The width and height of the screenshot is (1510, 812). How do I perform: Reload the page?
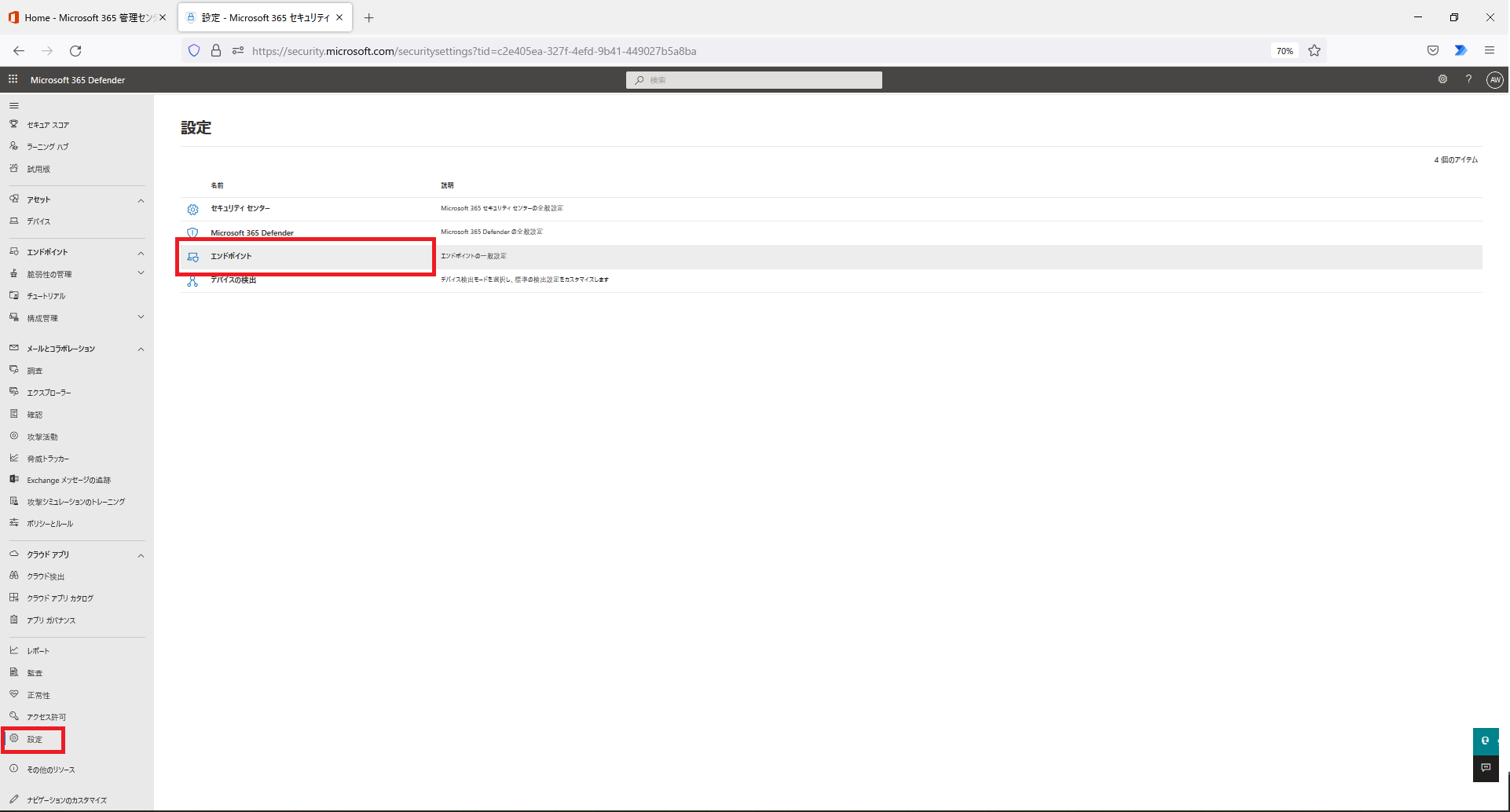point(75,50)
